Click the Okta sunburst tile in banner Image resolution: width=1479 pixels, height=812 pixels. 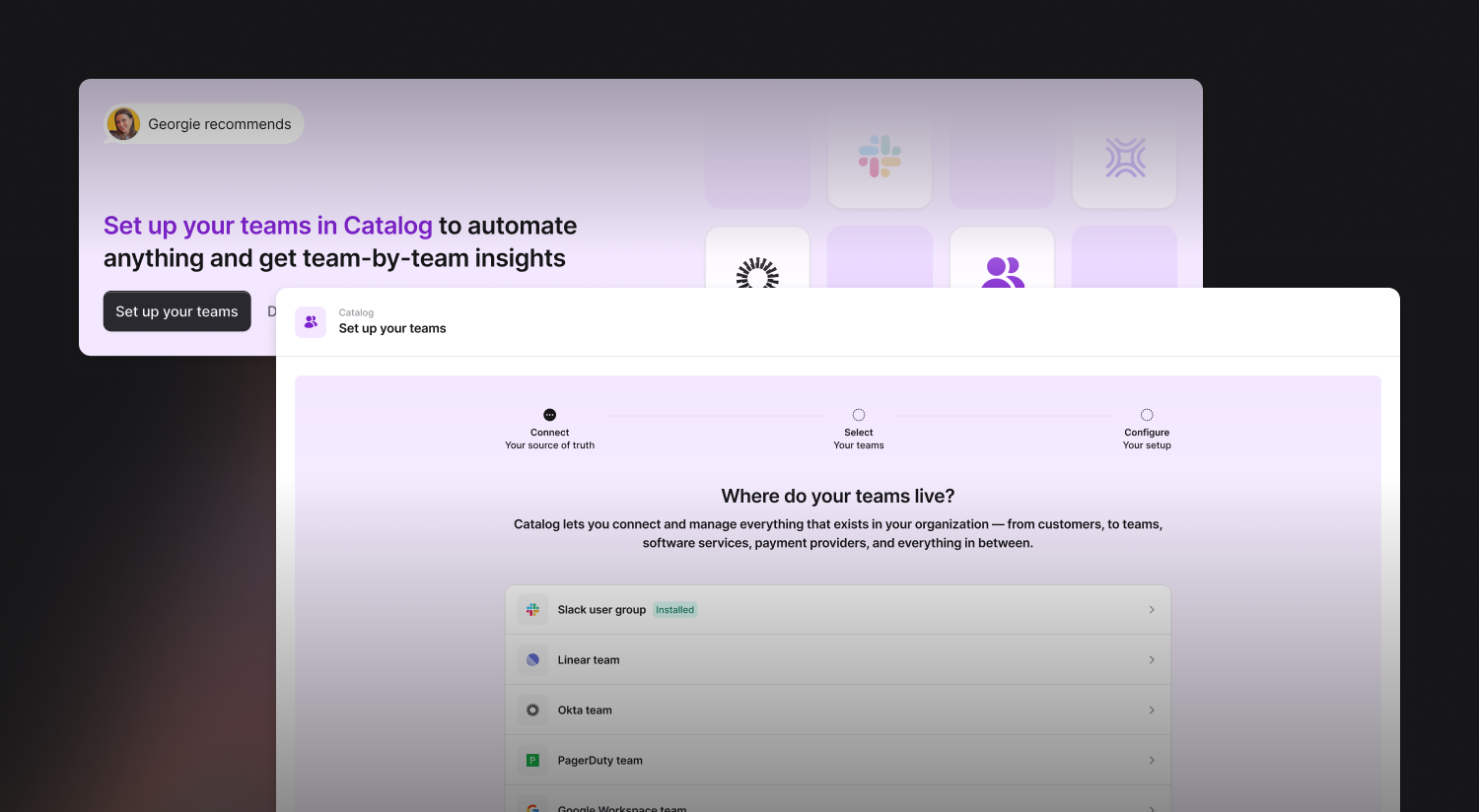tap(757, 258)
